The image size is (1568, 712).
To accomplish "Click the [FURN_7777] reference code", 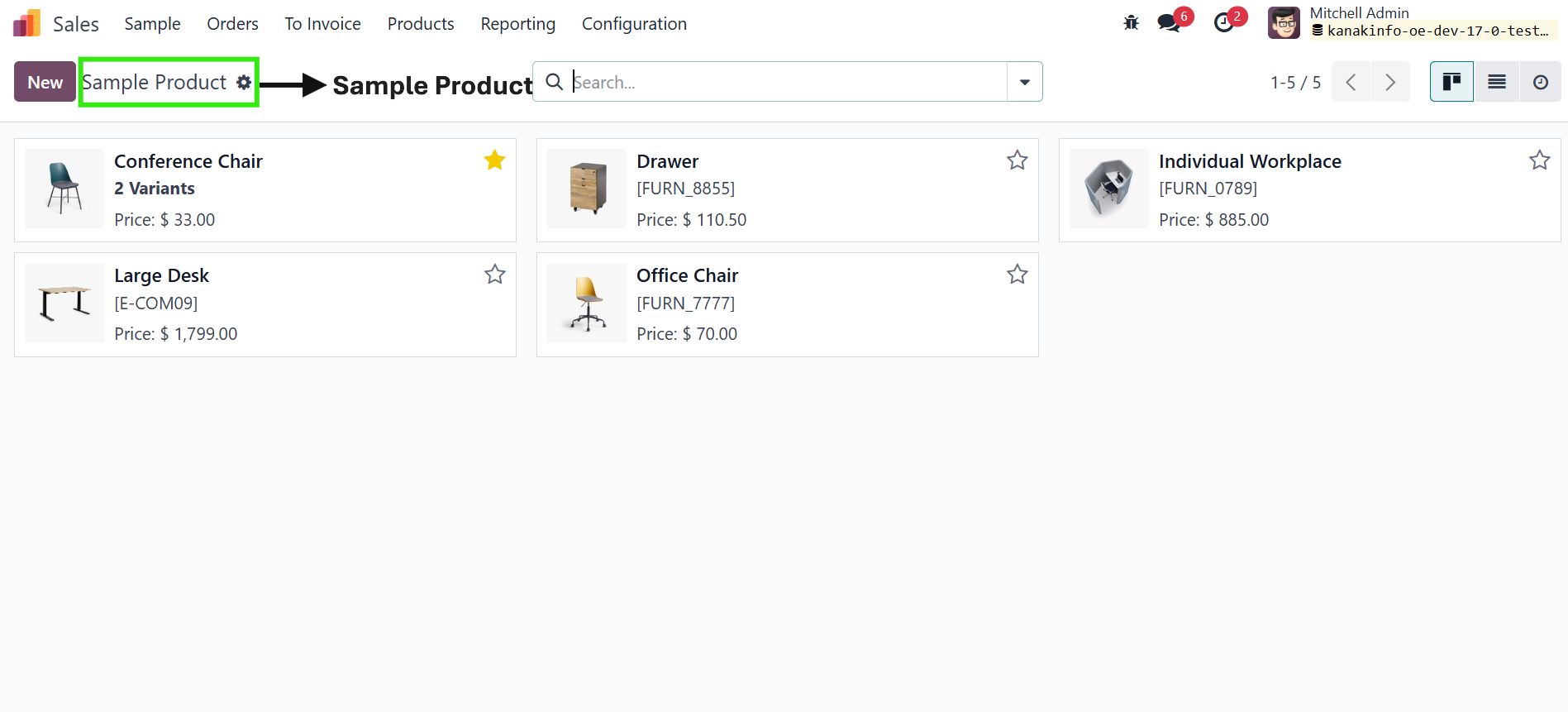I will tap(685, 303).
